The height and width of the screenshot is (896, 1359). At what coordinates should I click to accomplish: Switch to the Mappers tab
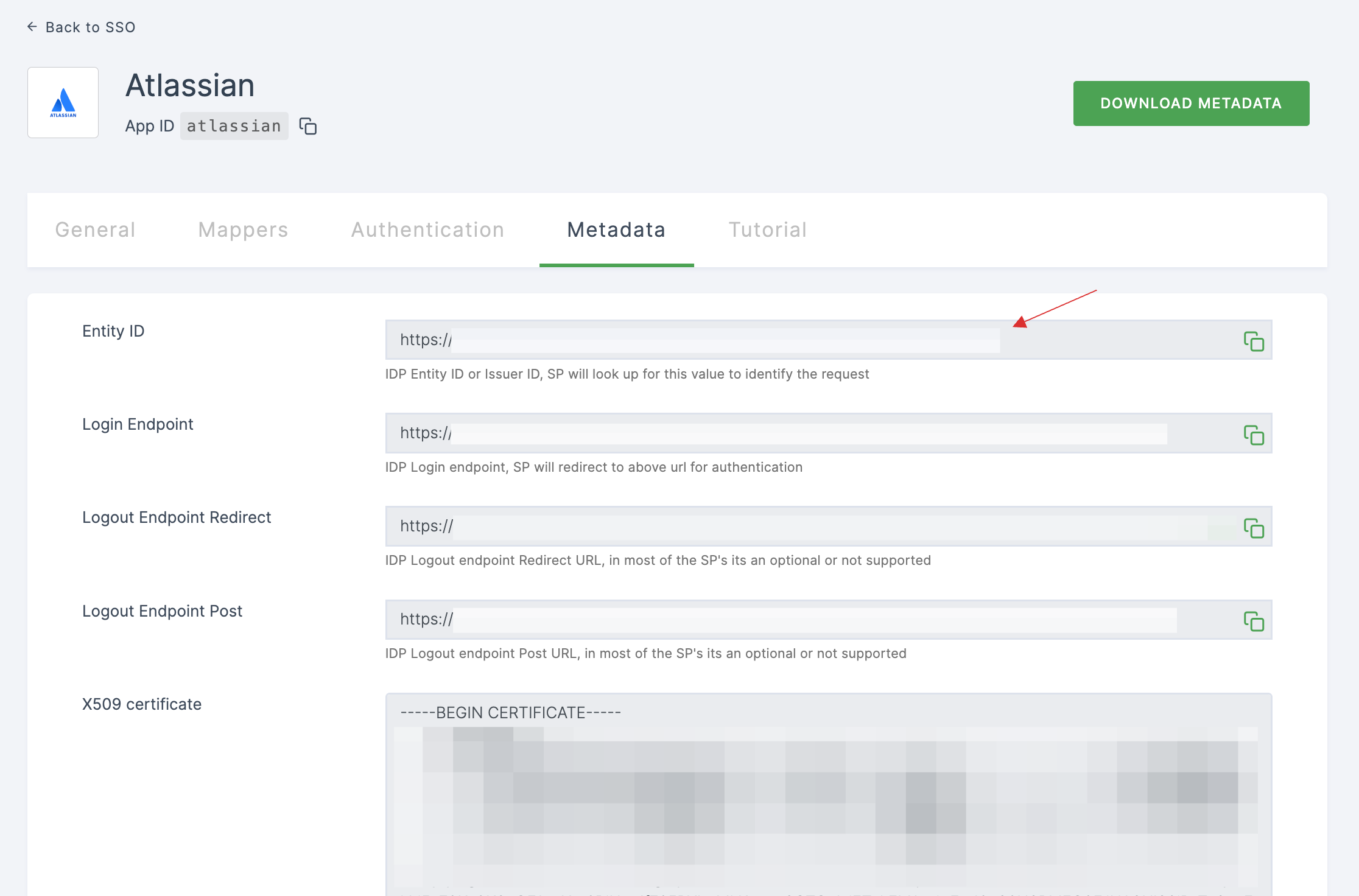pos(244,230)
